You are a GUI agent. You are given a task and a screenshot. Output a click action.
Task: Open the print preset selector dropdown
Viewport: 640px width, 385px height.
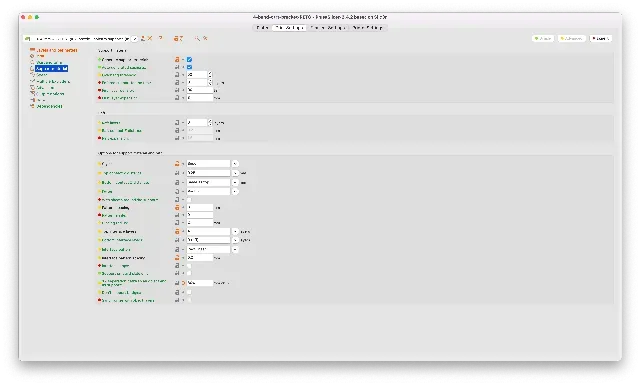pos(135,38)
